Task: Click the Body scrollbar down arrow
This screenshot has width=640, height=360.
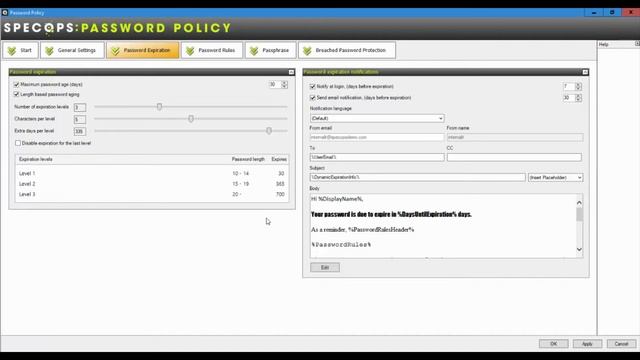Action: tap(579, 249)
